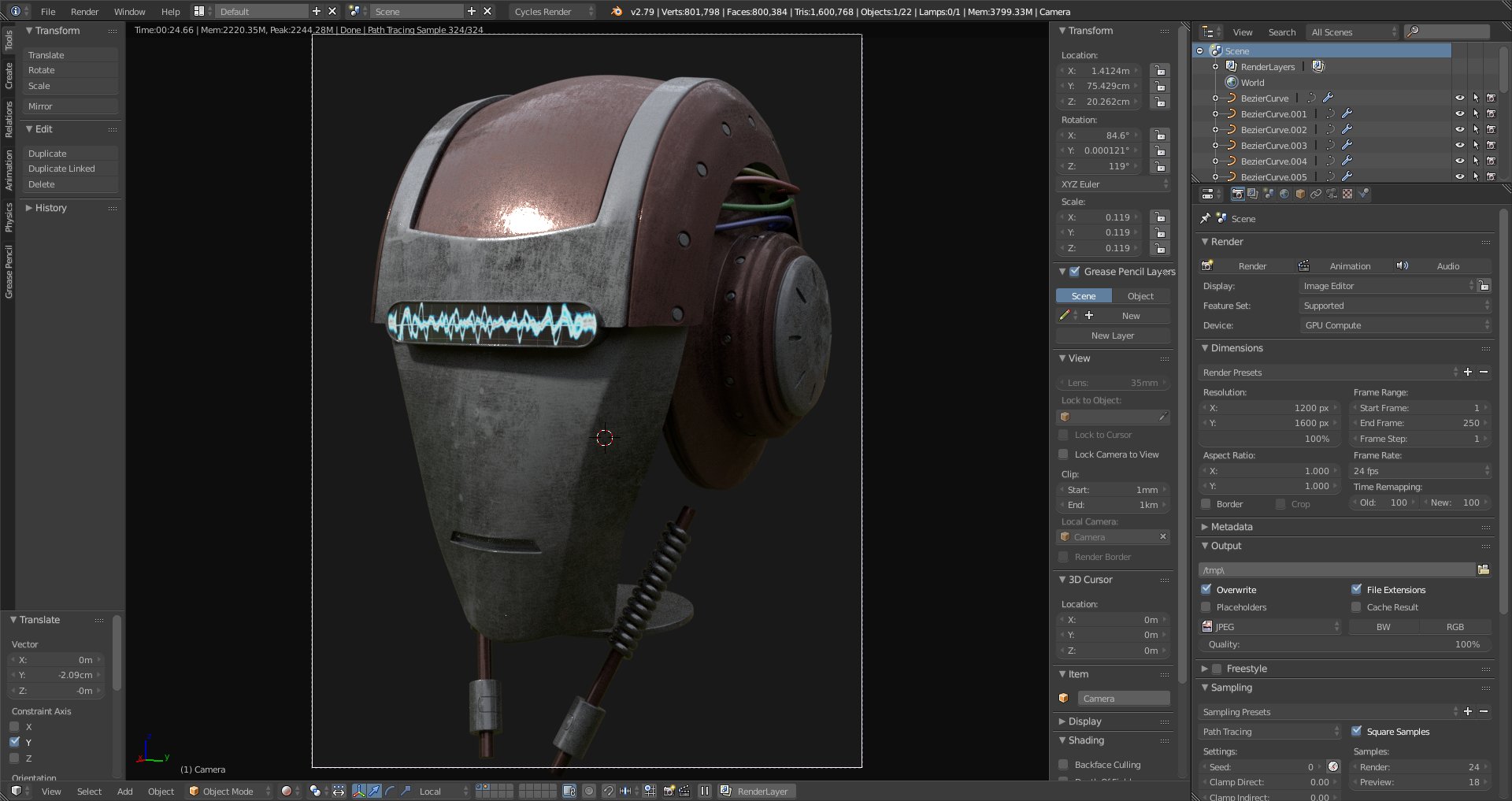Open the JPEG file format dropdown

(1270, 627)
